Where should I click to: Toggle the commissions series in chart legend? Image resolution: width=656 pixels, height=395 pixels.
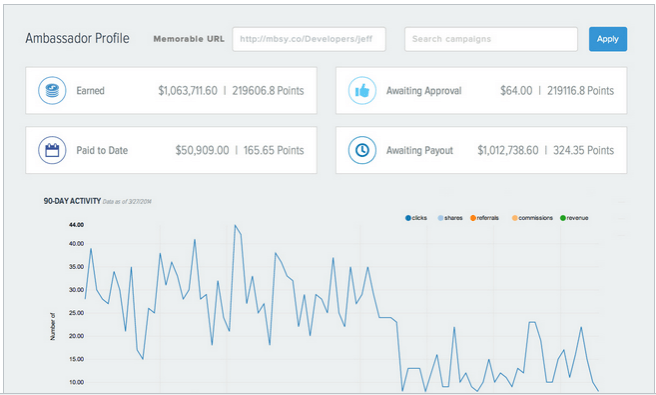click(533, 218)
